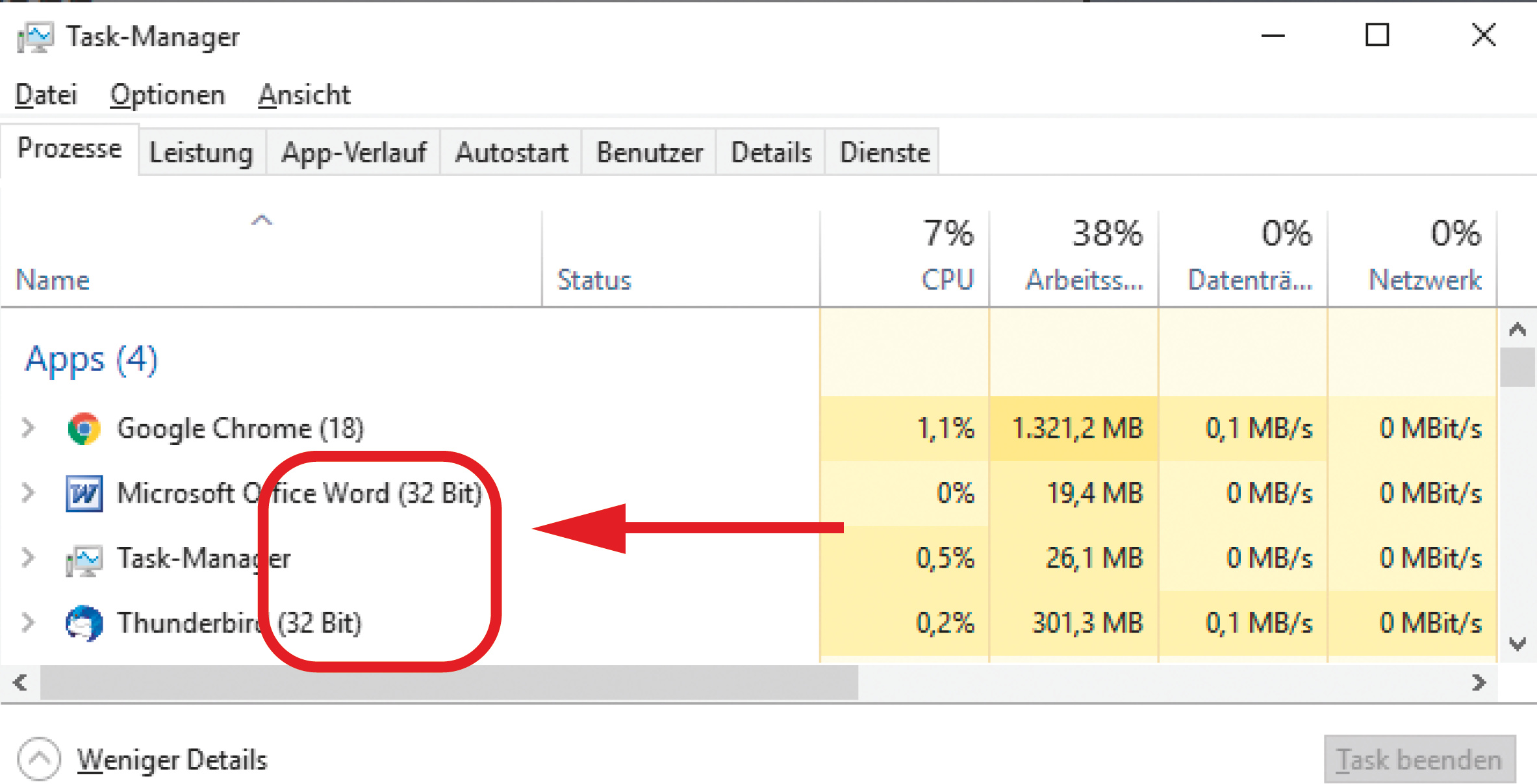The width and height of the screenshot is (1537, 784).
Task: Switch to the Autostart tab
Action: pos(511,153)
